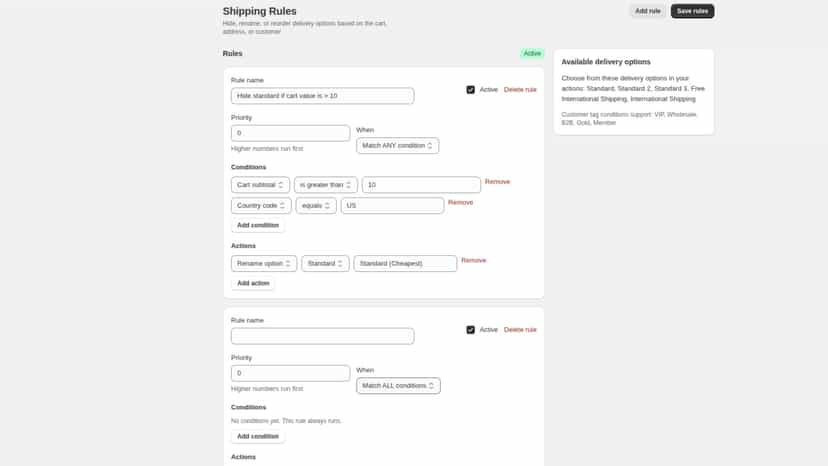The width and height of the screenshot is (828, 466).
Task: Edit the cart subtotal value 10
Action: [421, 185]
